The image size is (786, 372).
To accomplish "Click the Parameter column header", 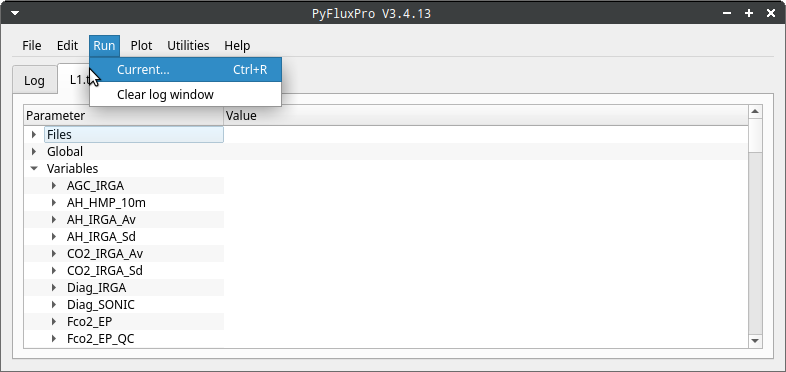I will pos(124,115).
